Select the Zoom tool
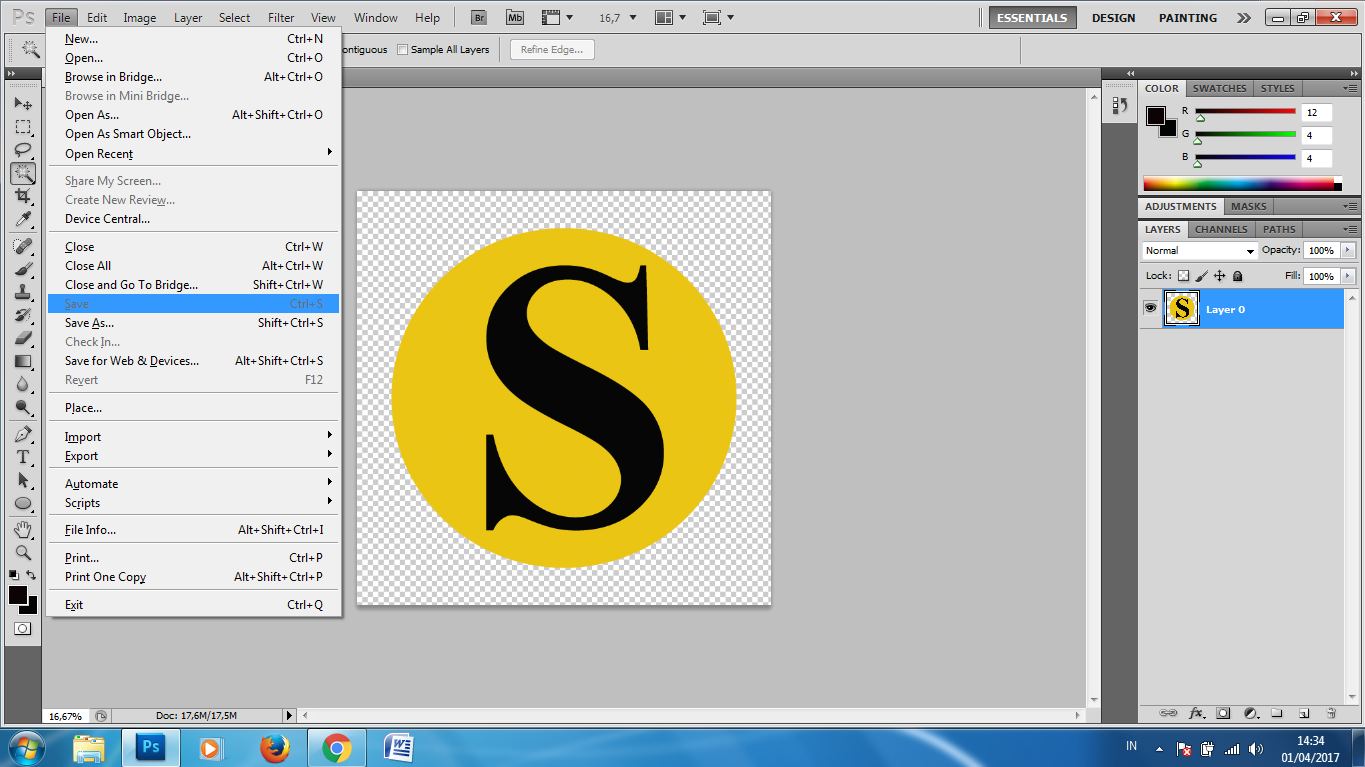Screen dimensions: 1365x767 [x=23, y=551]
